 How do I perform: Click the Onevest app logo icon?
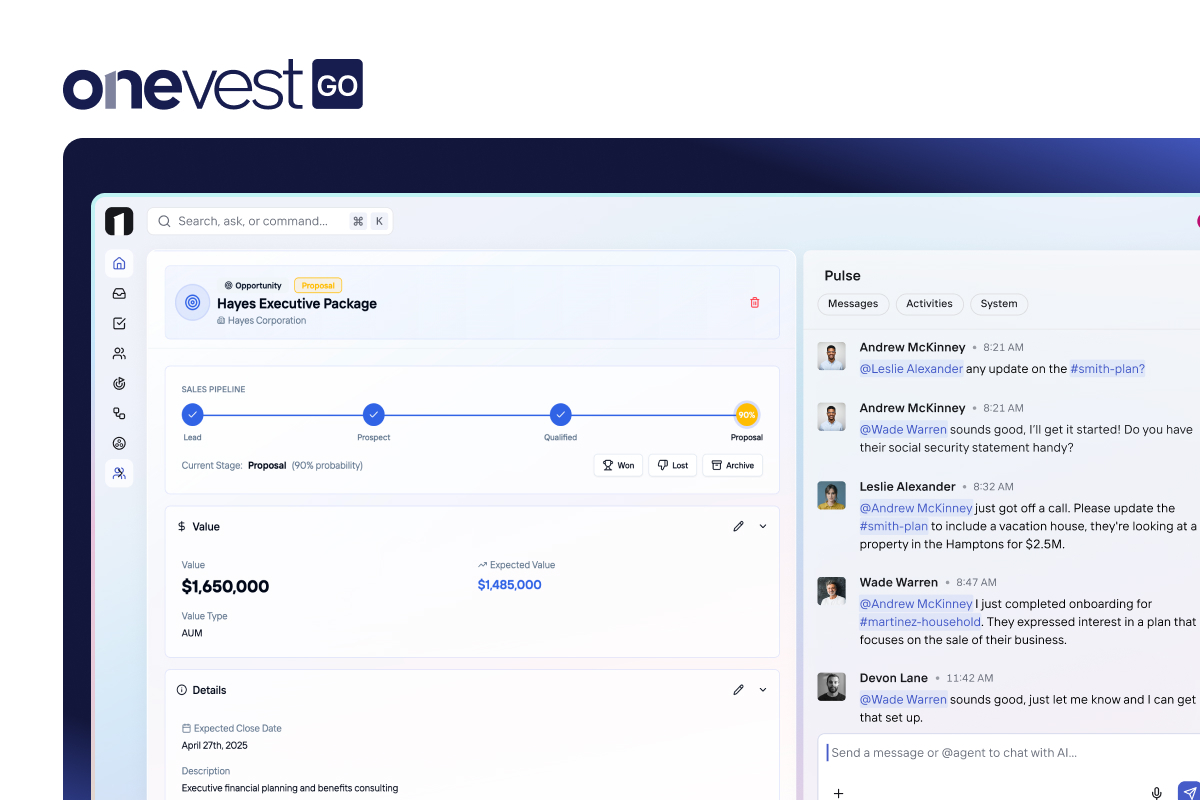tap(119, 221)
